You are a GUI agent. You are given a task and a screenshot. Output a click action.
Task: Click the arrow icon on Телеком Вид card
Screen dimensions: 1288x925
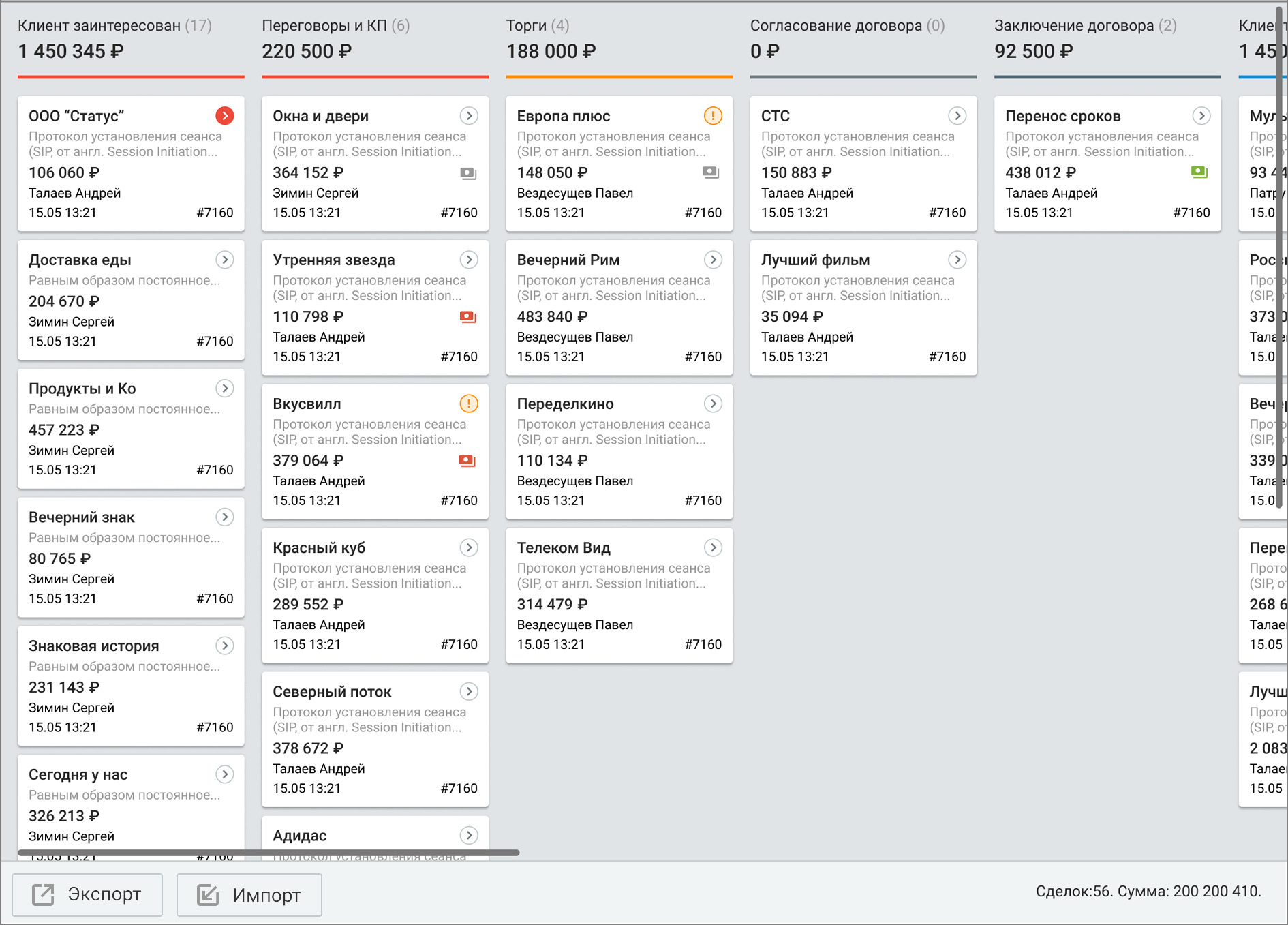[713, 547]
